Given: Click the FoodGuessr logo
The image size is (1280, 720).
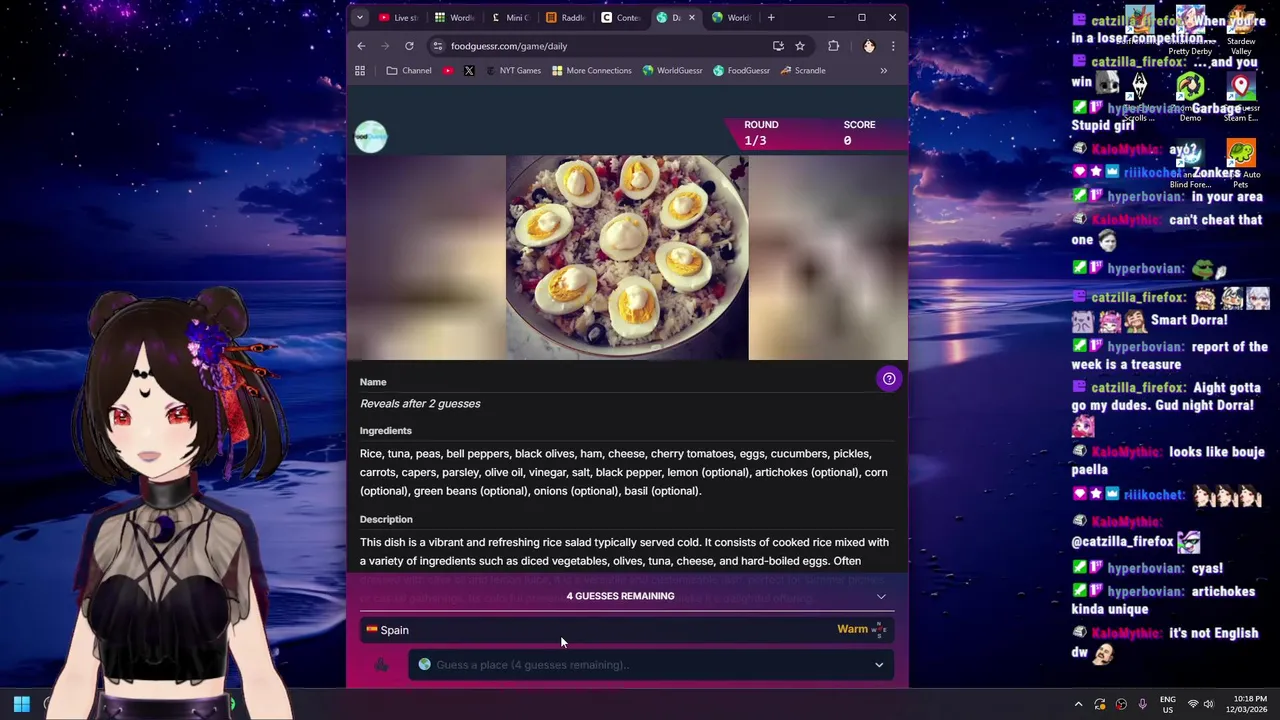Looking at the screenshot, I should [x=370, y=137].
